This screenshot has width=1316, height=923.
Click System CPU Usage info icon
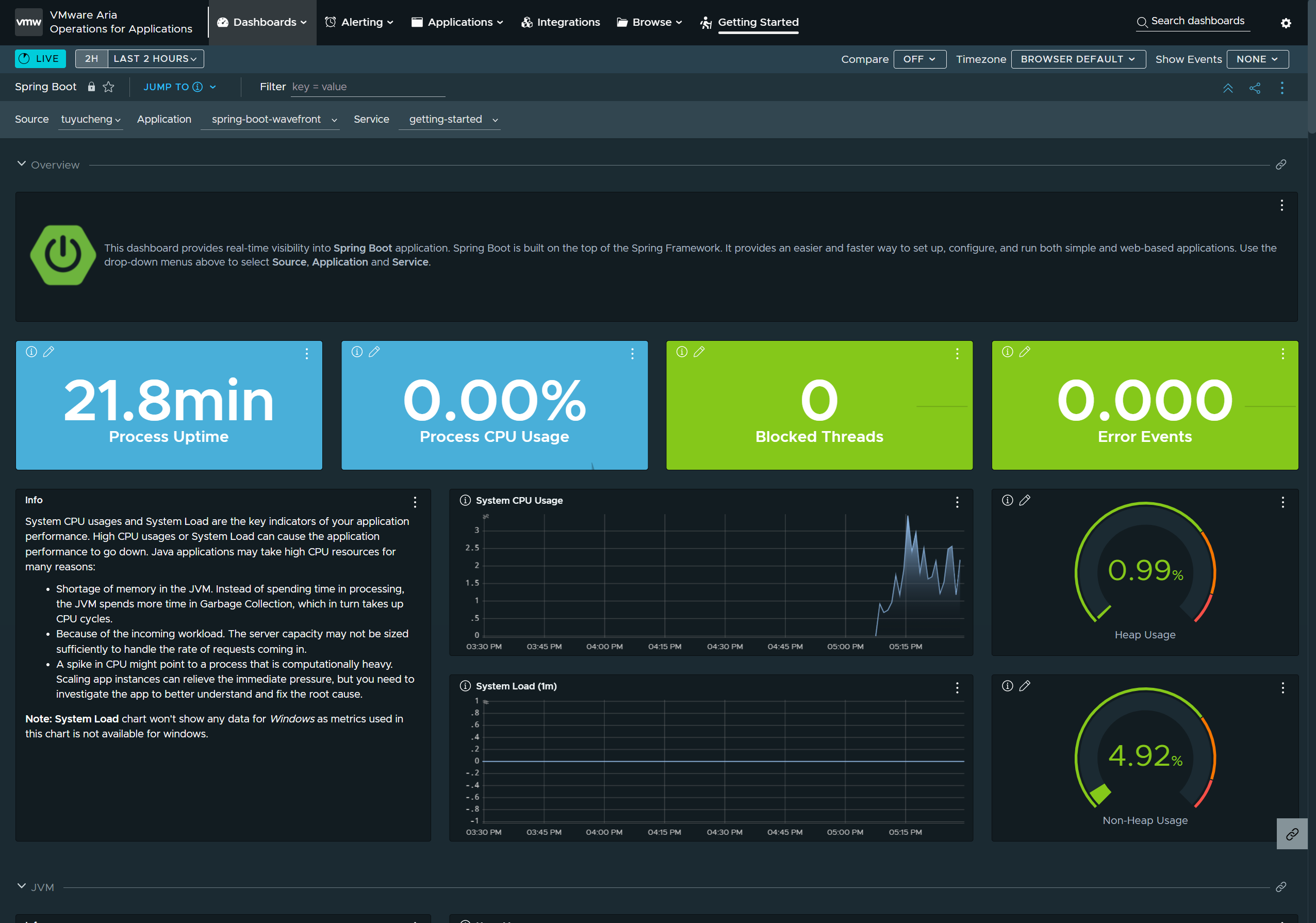[466, 500]
